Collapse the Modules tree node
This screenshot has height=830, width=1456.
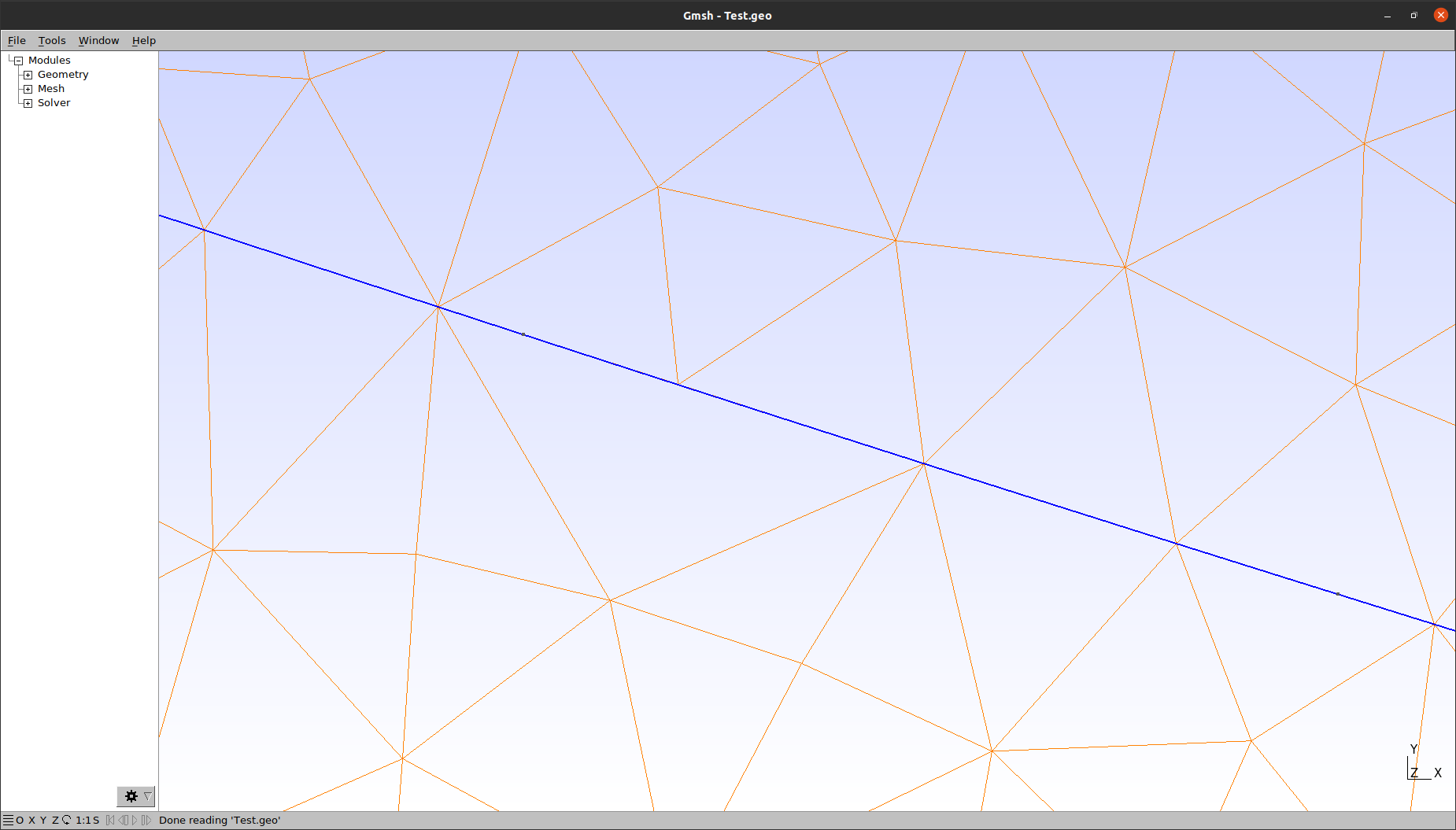point(18,61)
